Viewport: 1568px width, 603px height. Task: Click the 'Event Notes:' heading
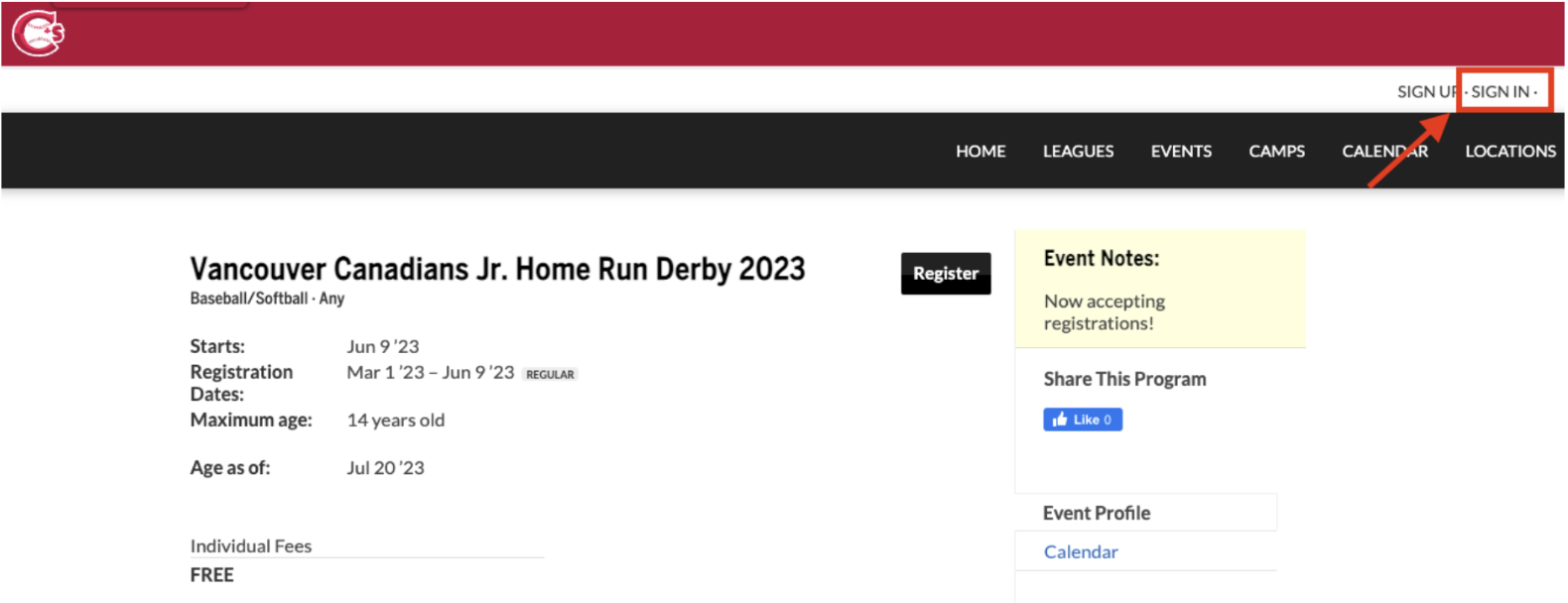point(1102,259)
